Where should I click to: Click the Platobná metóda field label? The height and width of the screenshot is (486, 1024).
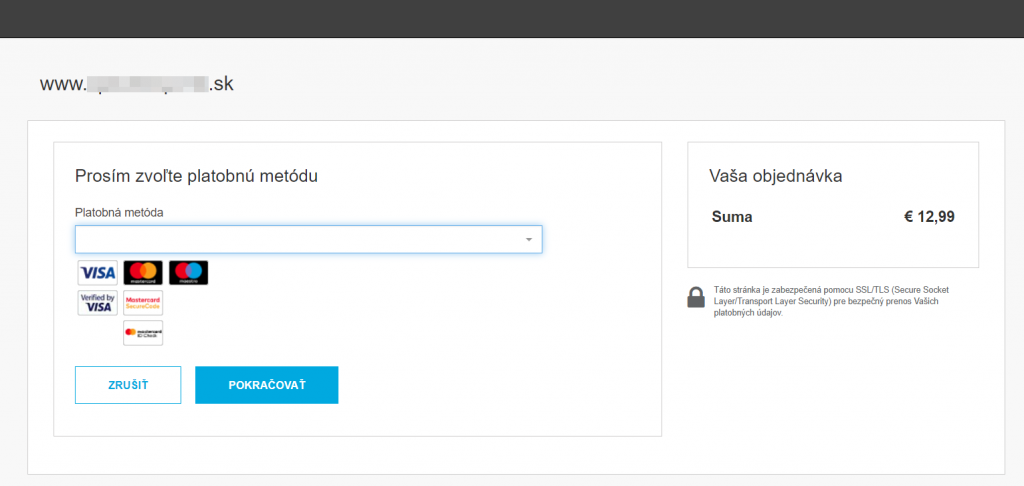click(119, 212)
